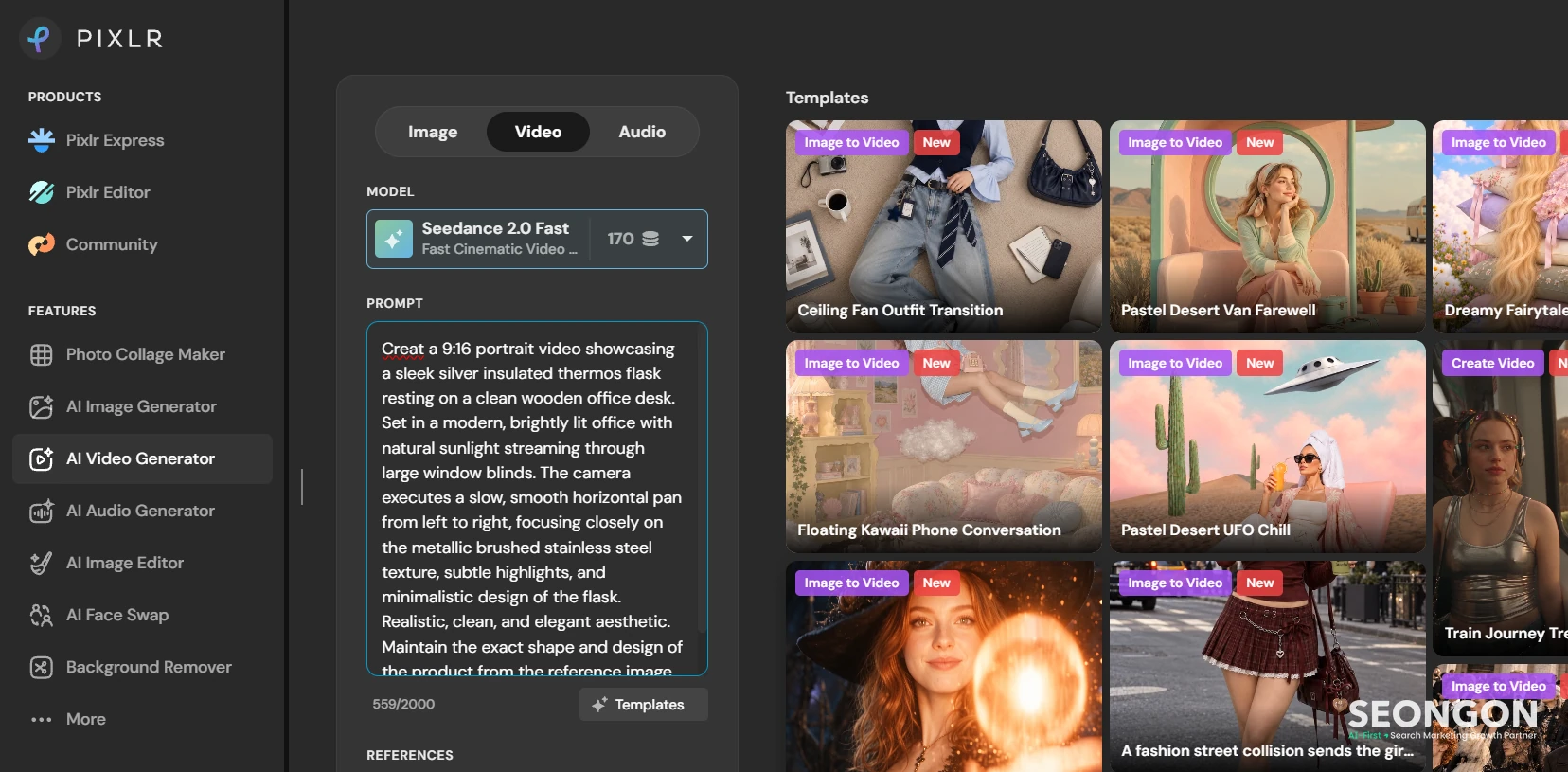Expand the model dropdown arrow
This screenshot has height=772, width=1568.
pos(687,239)
